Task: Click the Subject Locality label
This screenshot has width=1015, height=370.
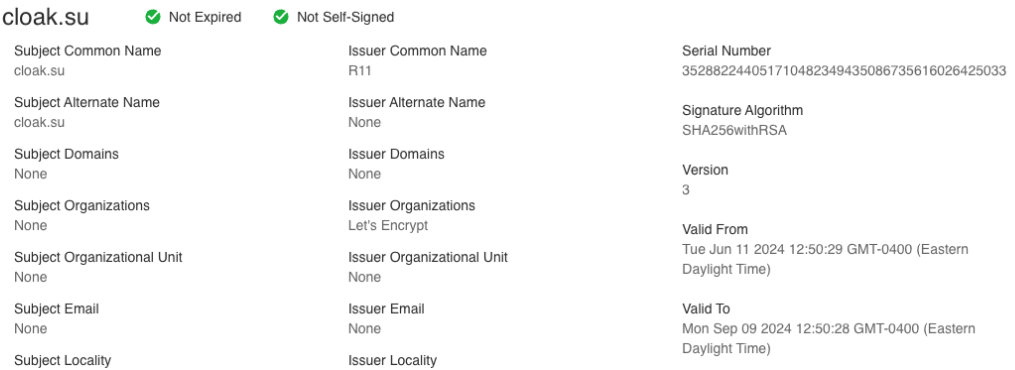Action: (x=62, y=360)
